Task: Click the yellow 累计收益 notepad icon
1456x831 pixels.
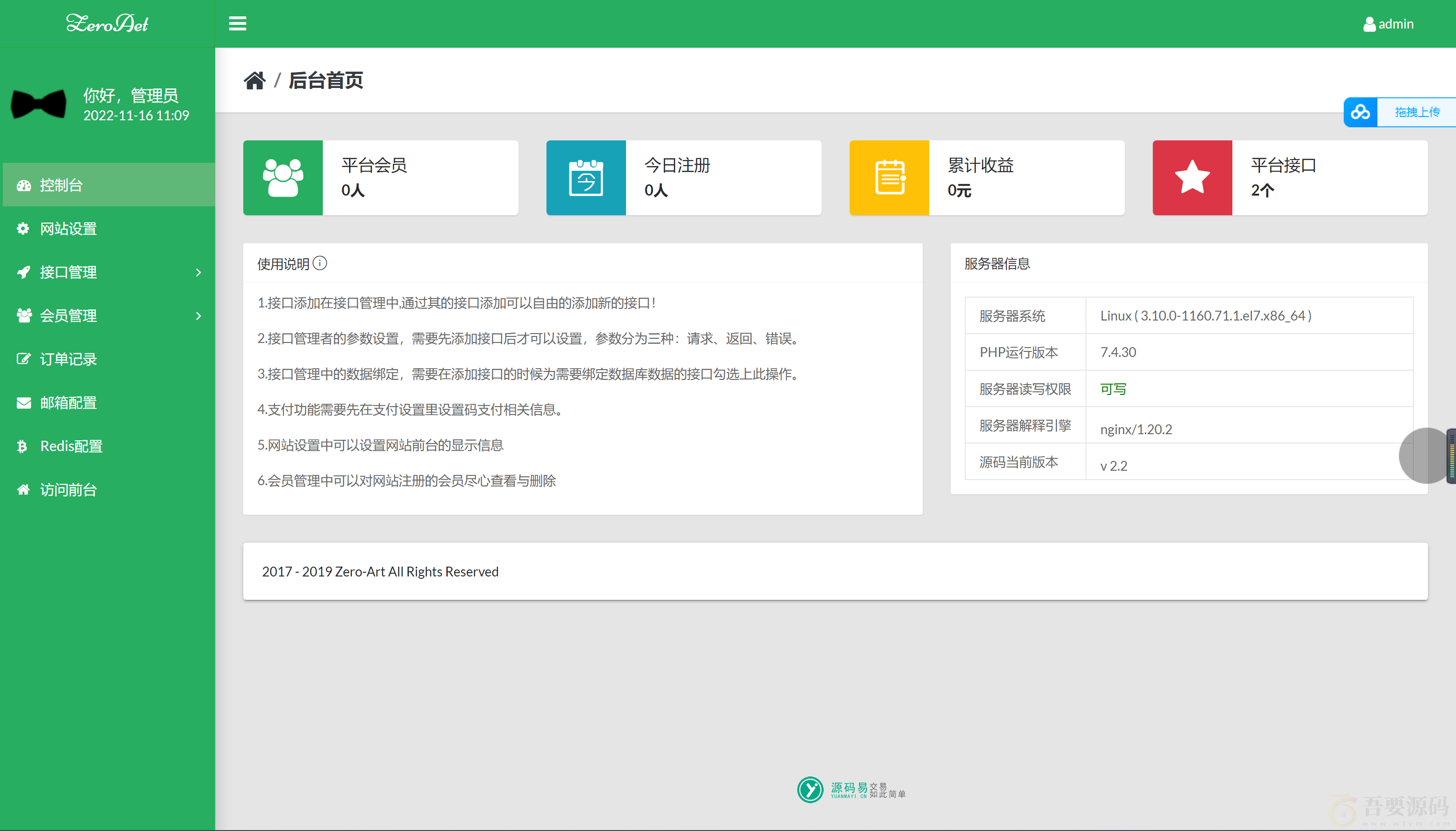Action: pyautogui.click(x=889, y=177)
